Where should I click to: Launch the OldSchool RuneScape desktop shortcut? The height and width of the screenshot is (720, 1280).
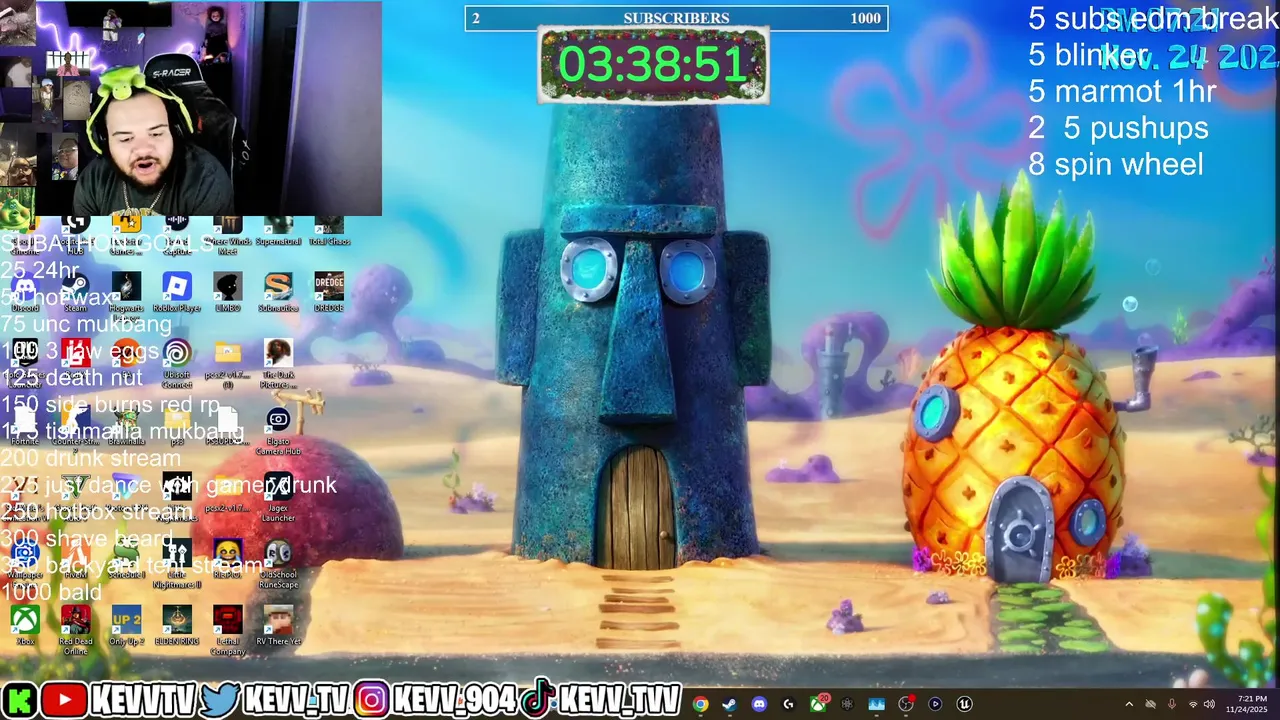[278, 565]
